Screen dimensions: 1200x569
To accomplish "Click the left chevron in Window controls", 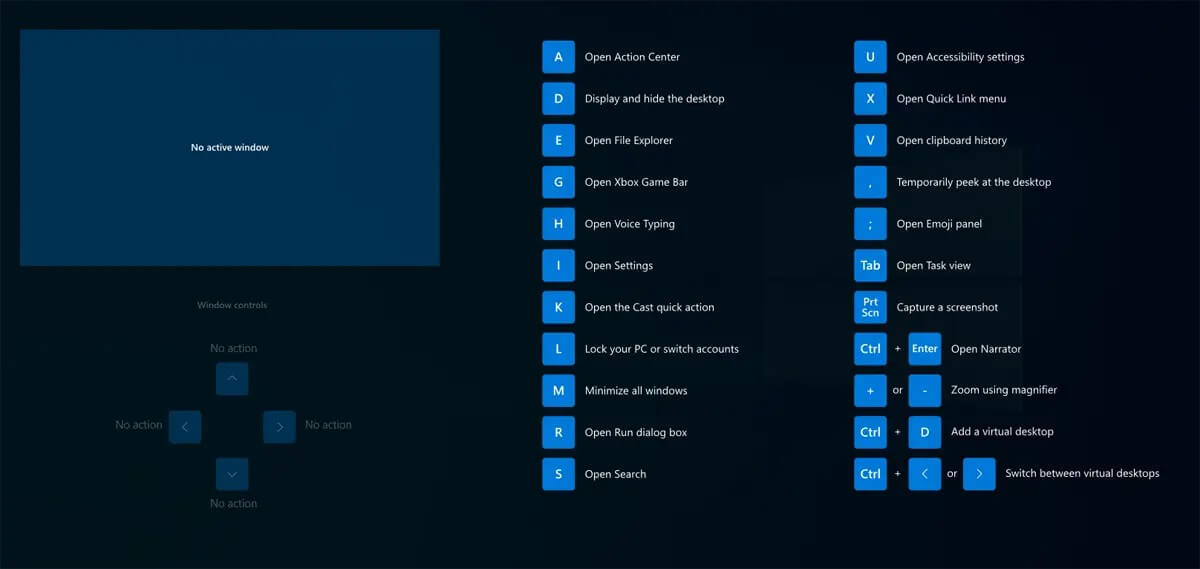I will point(185,427).
